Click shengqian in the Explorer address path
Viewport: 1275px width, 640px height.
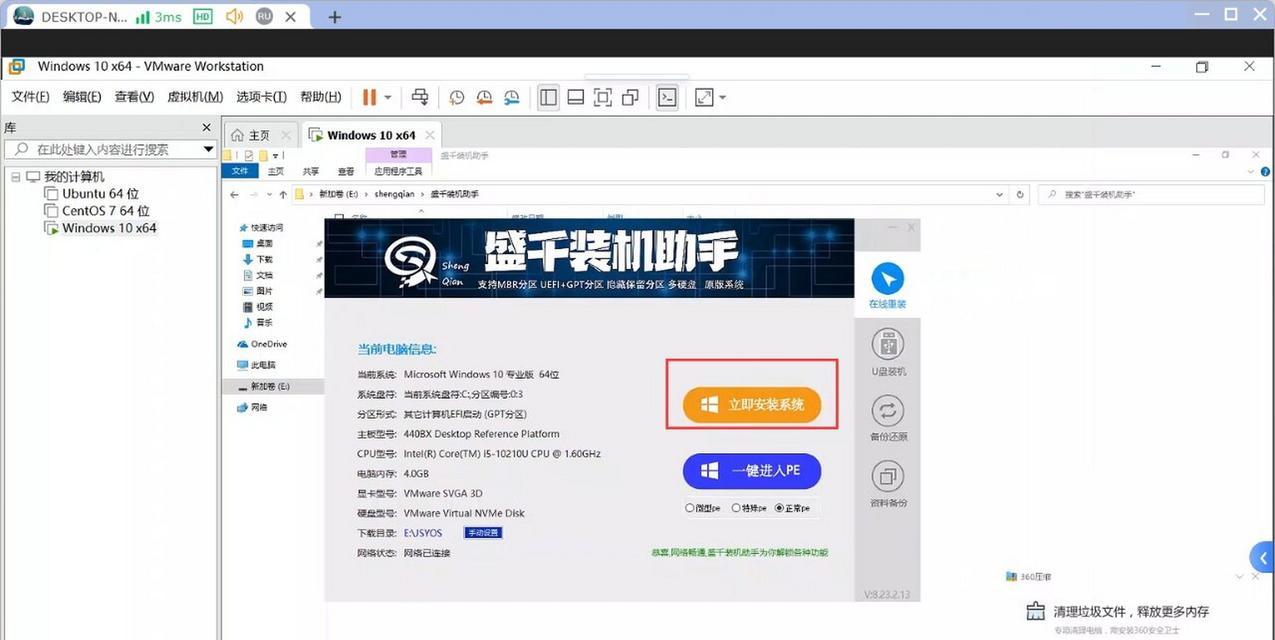pos(394,194)
